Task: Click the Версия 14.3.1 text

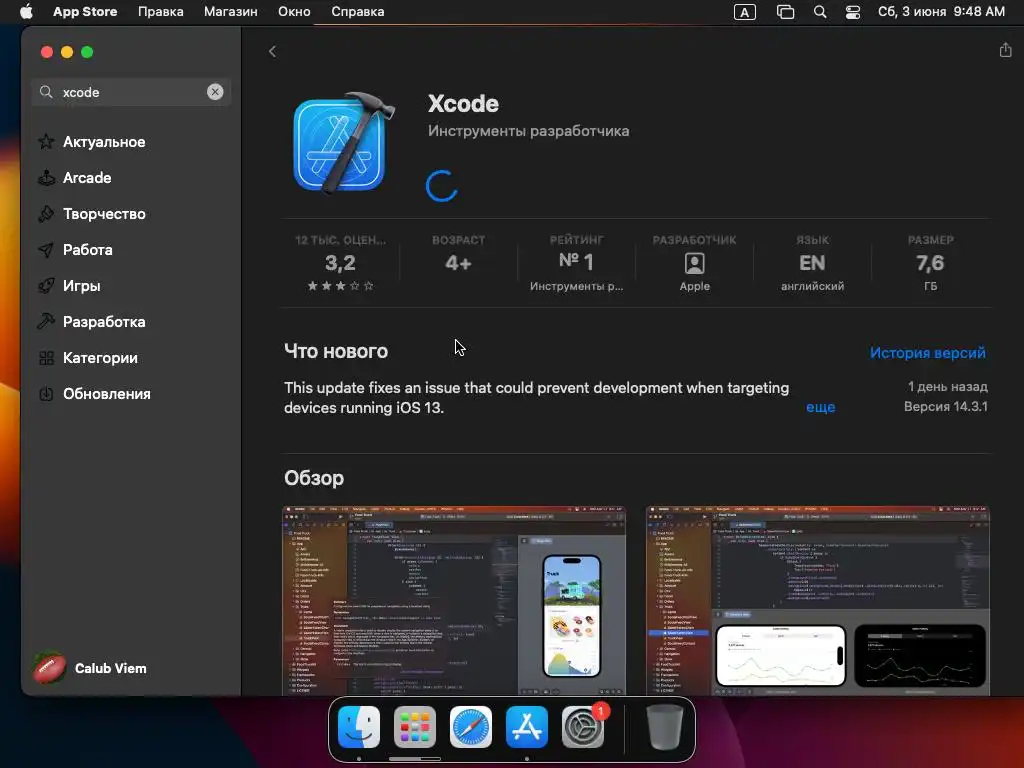Action: pyautogui.click(x=946, y=406)
